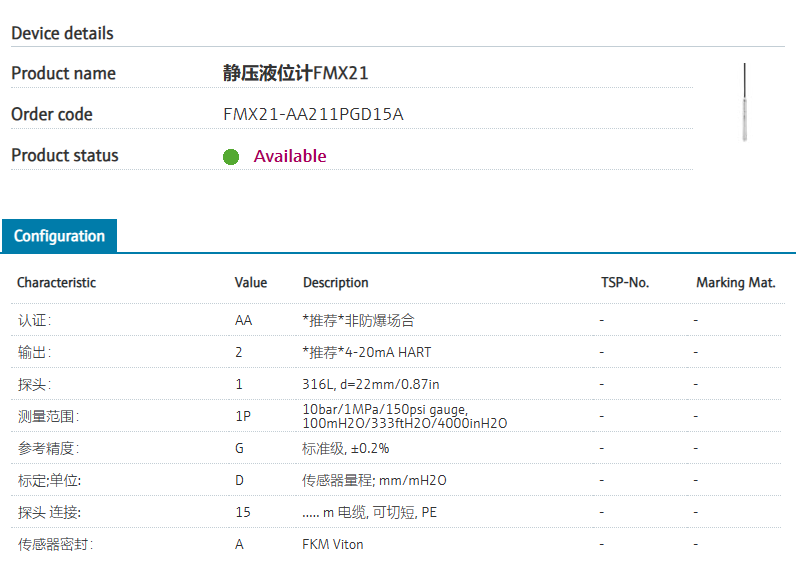Open the FMX21 product thumbnail image
Viewport: 796px width, 568px height.
[744, 102]
